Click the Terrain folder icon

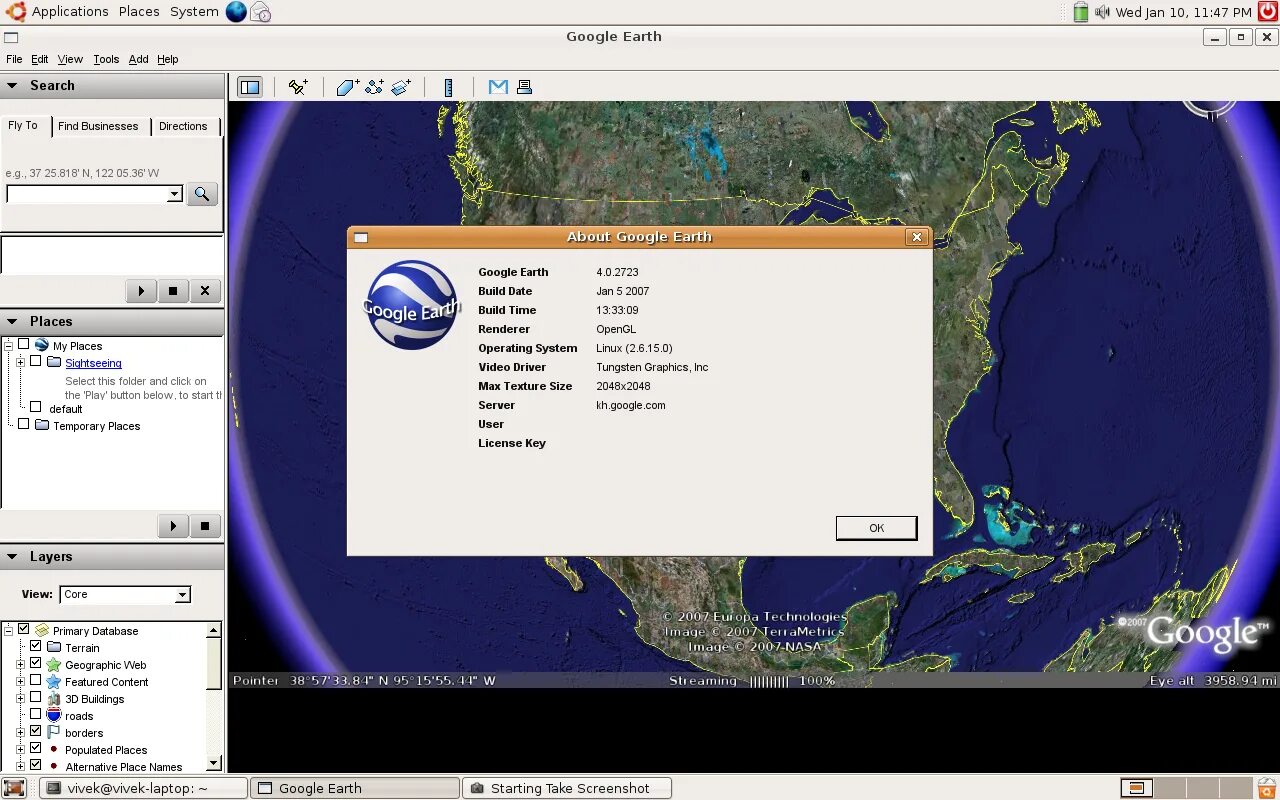coord(54,647)
